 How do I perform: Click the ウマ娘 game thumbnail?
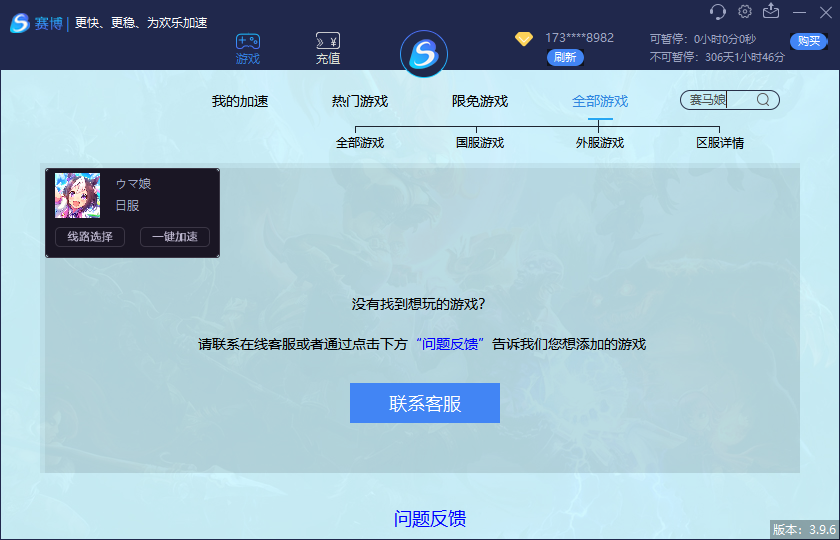[x=77, y=195]
